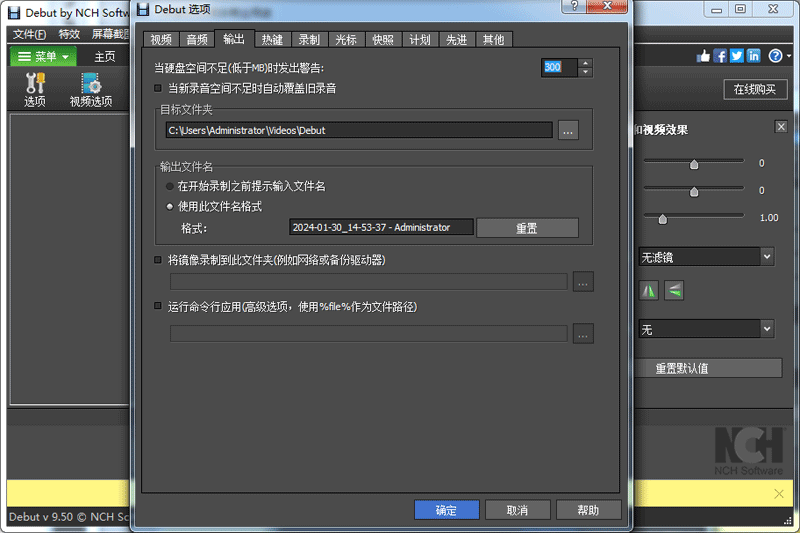Expand the arrow next to help icon
Viewport: 800px width, 533px height.
point(789,56)
